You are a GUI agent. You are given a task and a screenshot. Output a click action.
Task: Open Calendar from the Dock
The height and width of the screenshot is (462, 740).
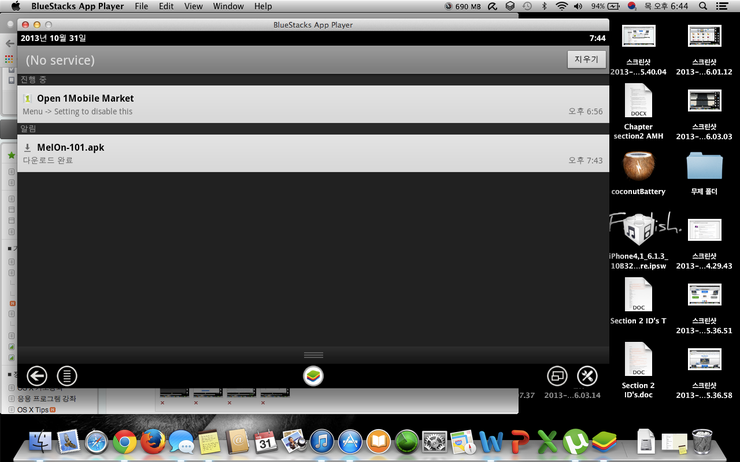tap(265, 442)
